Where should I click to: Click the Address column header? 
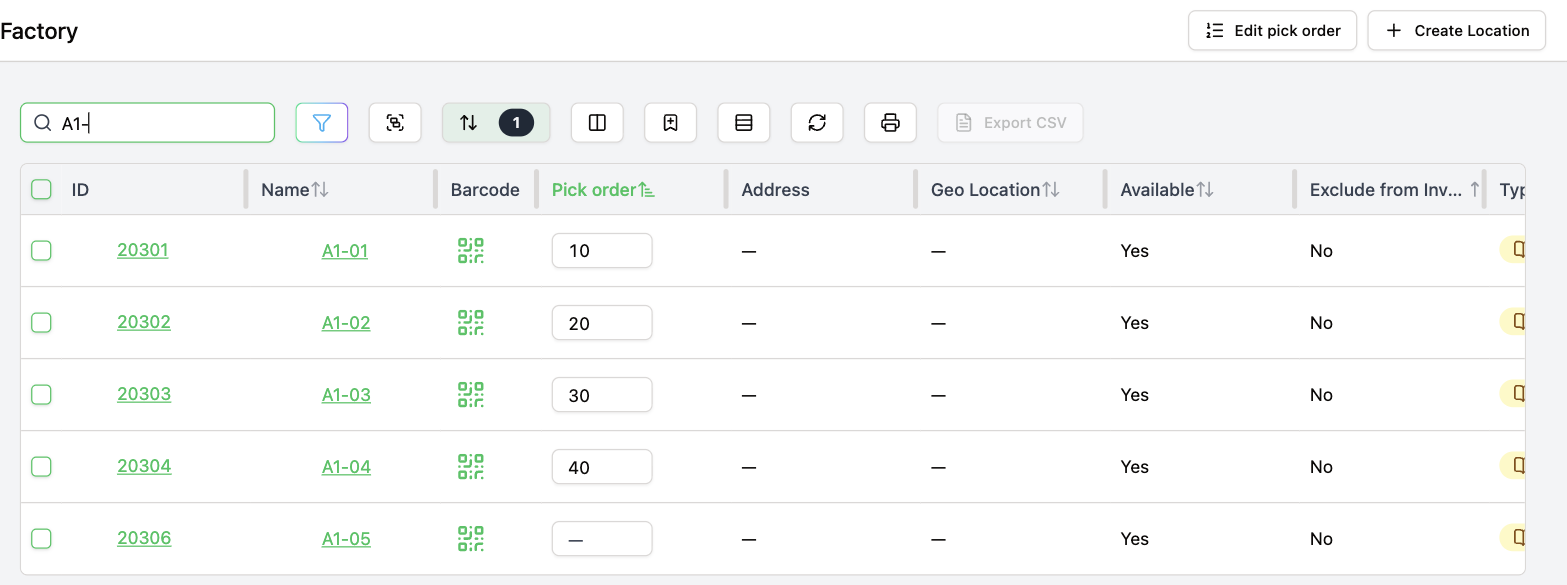click(x=776, y=190)
